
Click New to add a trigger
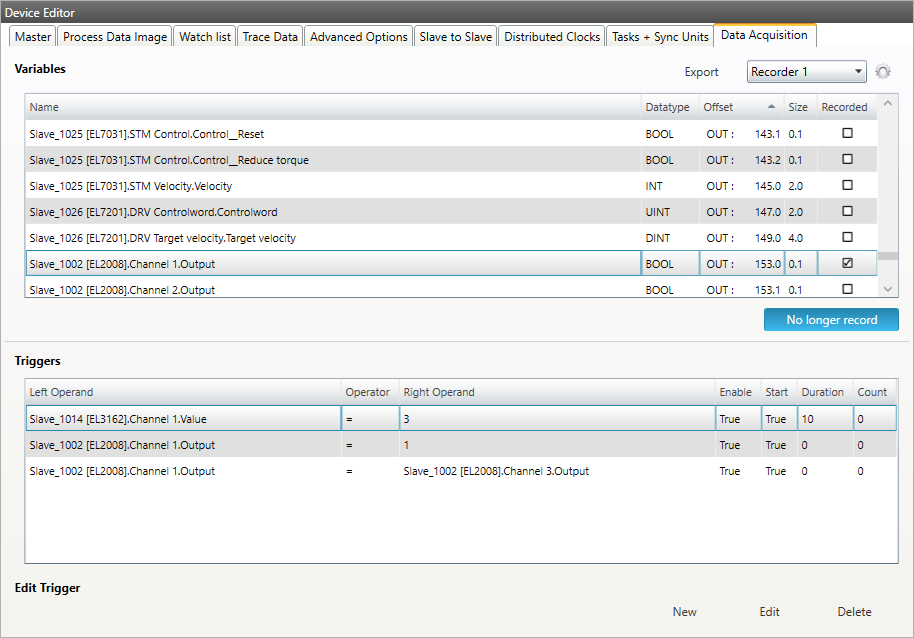click(x=684, y=612)
